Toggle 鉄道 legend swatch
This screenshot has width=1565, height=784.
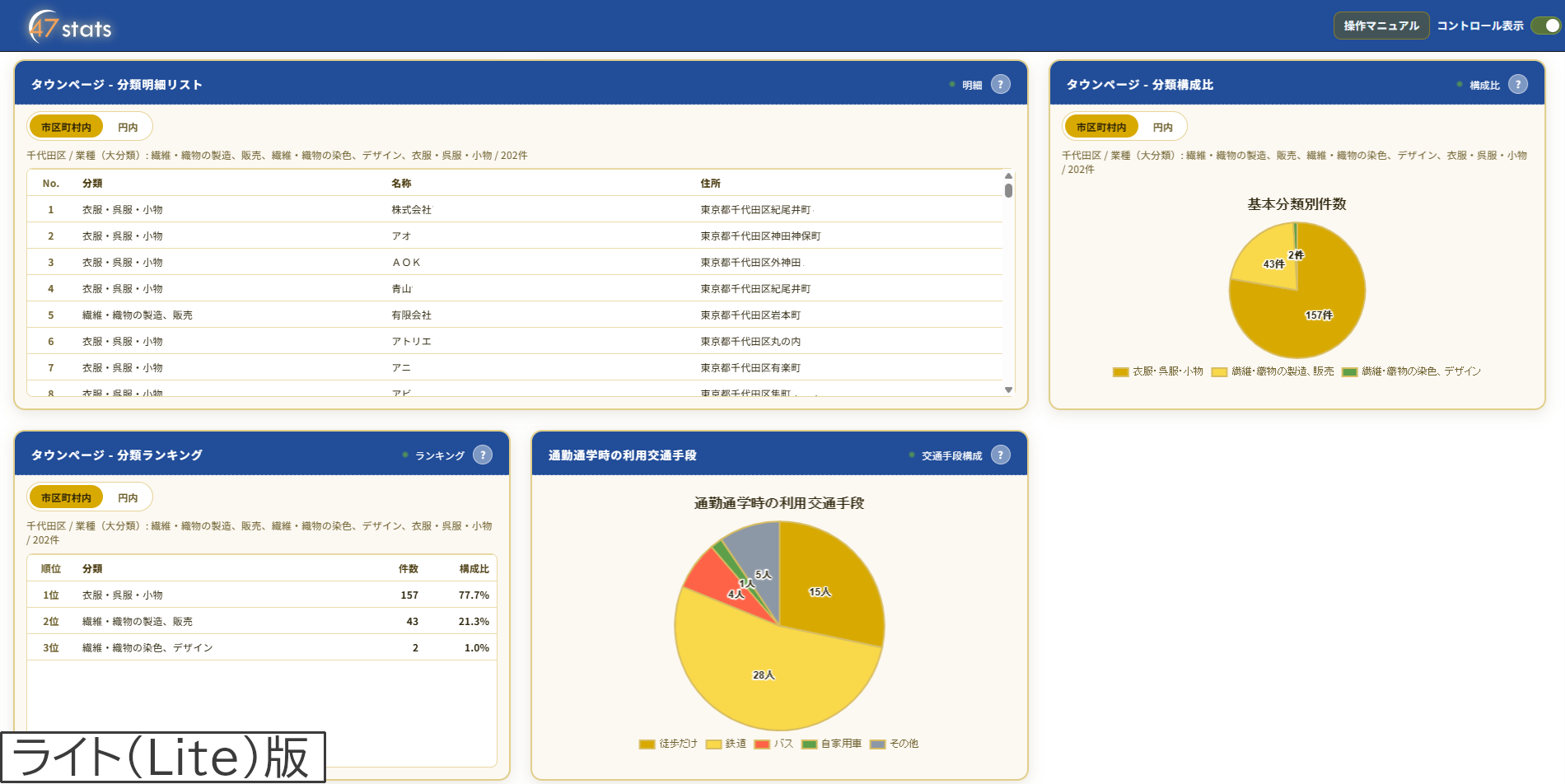coord(713,744)
